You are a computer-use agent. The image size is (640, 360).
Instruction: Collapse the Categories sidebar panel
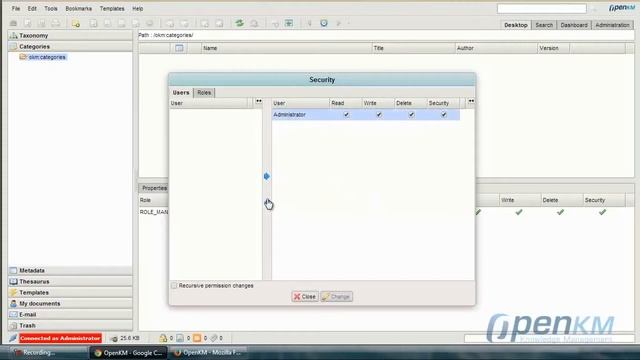[x=70, y=47]
